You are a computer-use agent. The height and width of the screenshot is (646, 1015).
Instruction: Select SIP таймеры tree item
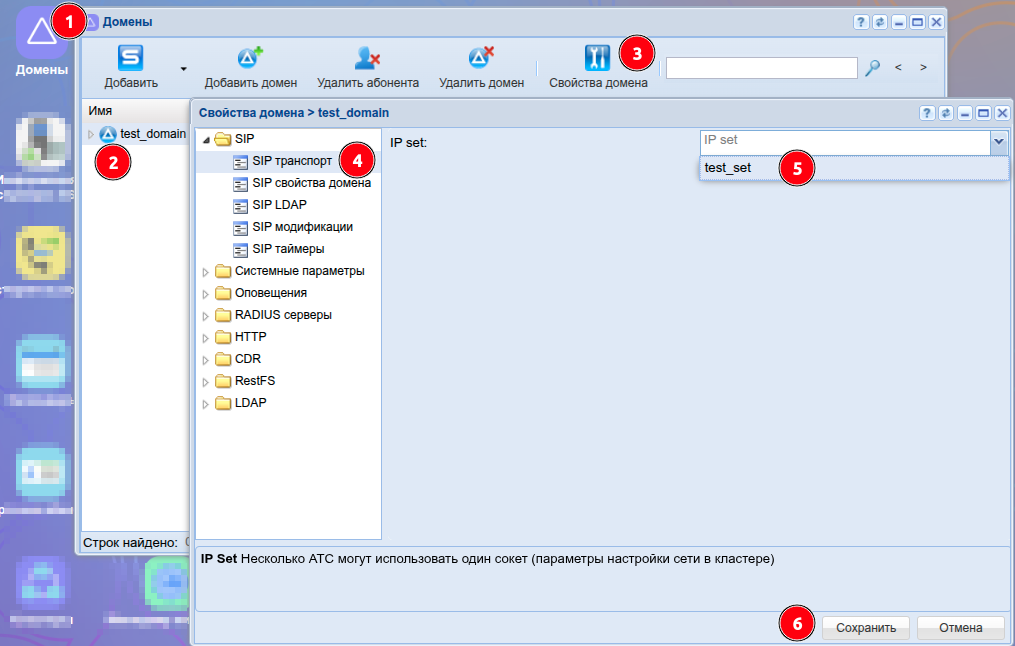click(x=288, y=249)
